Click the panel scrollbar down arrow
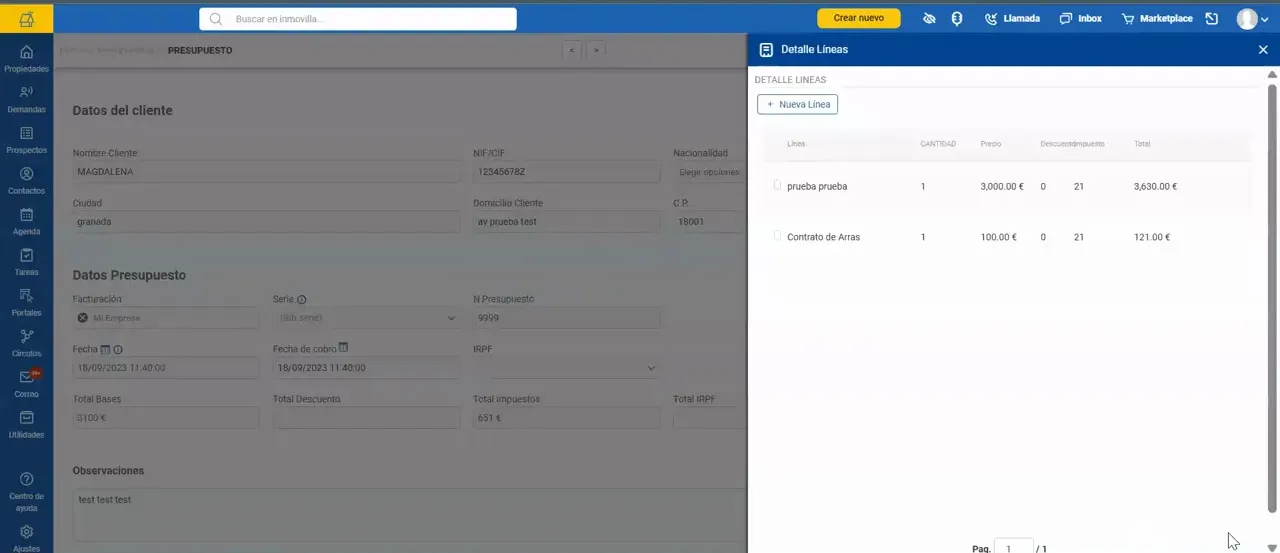1280x553 pixels. pos(1273,546)
